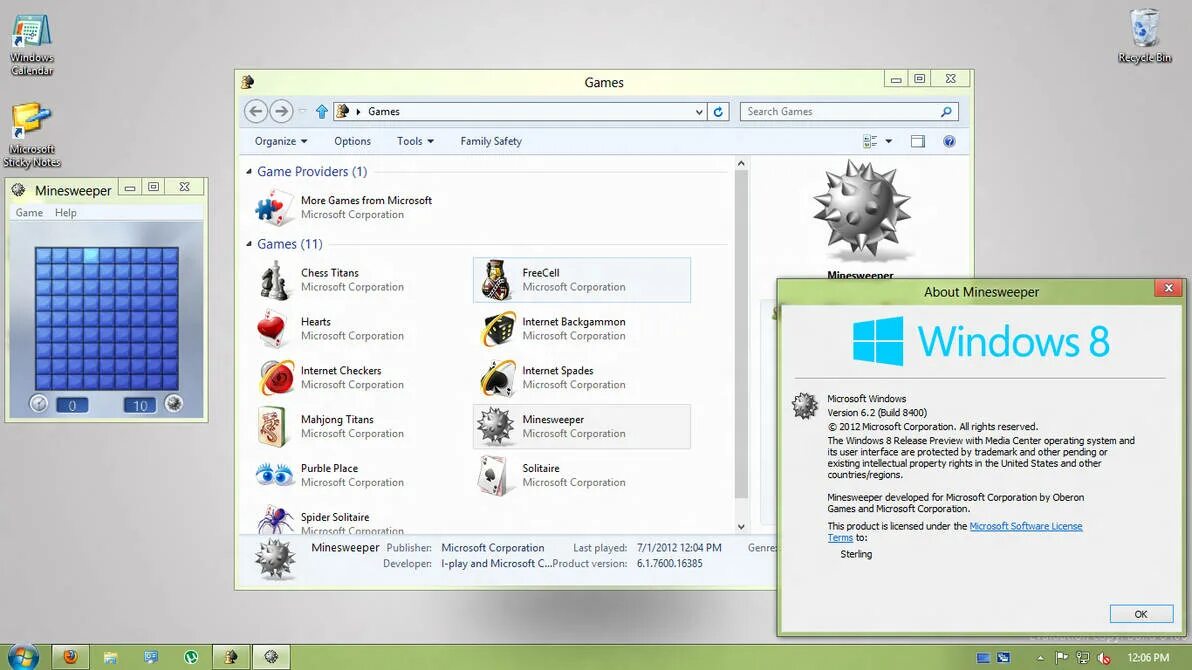
Task: Click the Games breadcrumb arrow
Action: [x=358, y=112]
